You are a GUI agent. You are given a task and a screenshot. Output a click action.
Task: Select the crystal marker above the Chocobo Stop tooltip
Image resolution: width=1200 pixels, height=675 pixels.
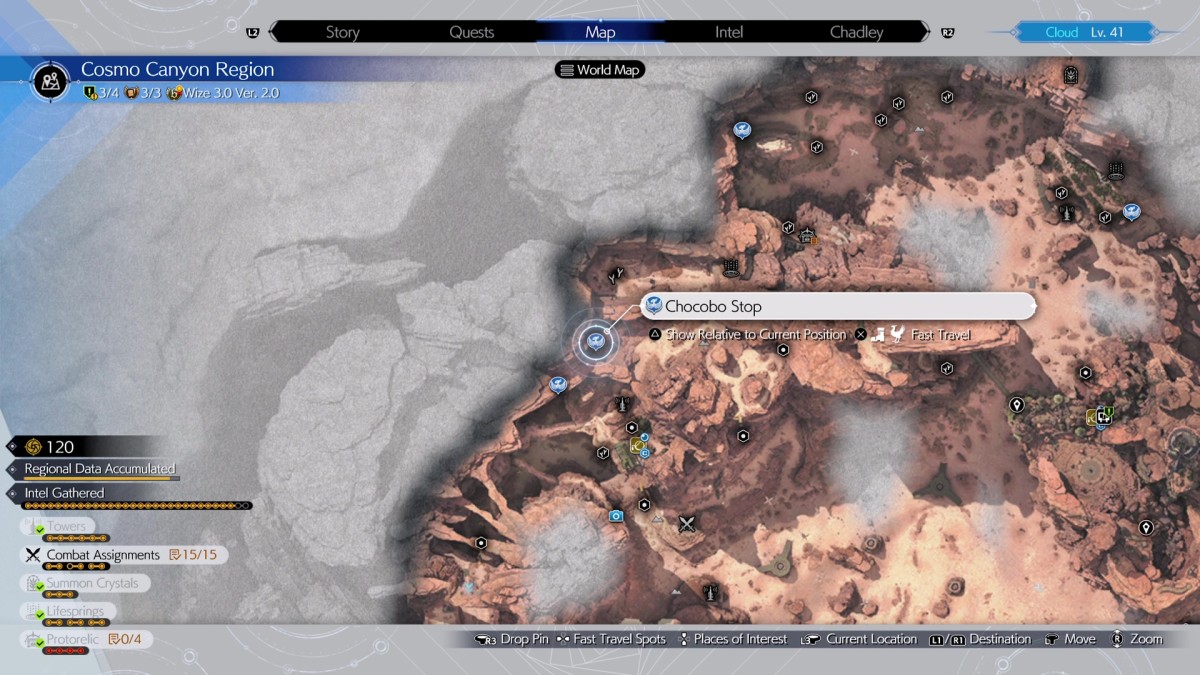click(731, 266)
